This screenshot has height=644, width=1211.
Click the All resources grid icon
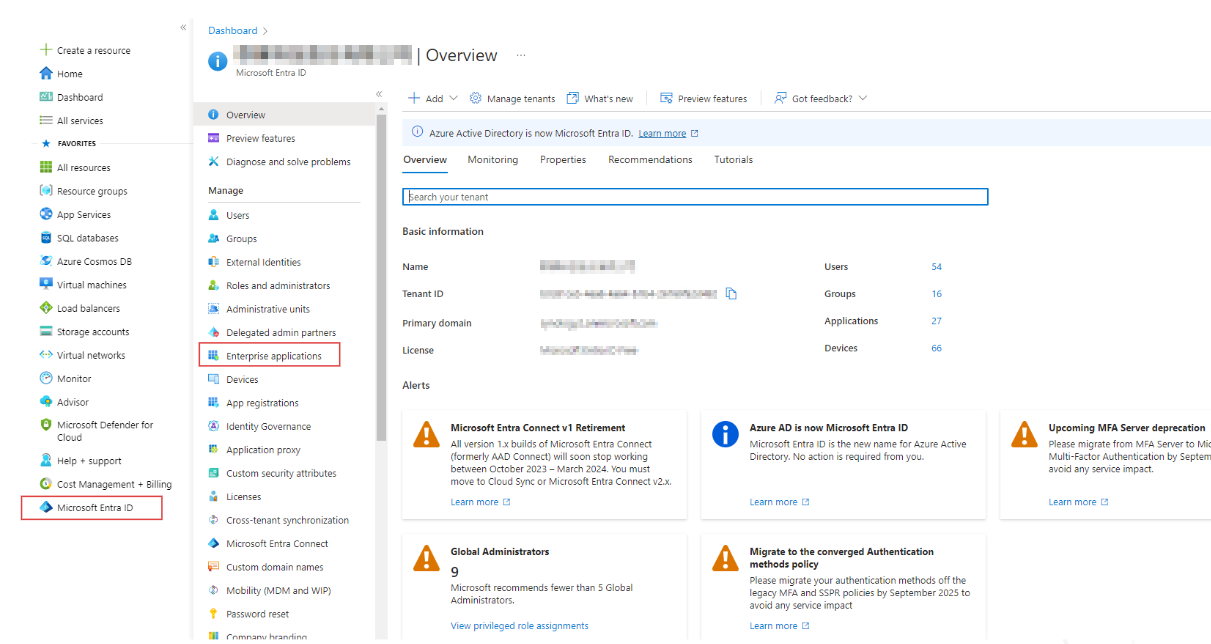pyautogui.click(x=45, y=167)
